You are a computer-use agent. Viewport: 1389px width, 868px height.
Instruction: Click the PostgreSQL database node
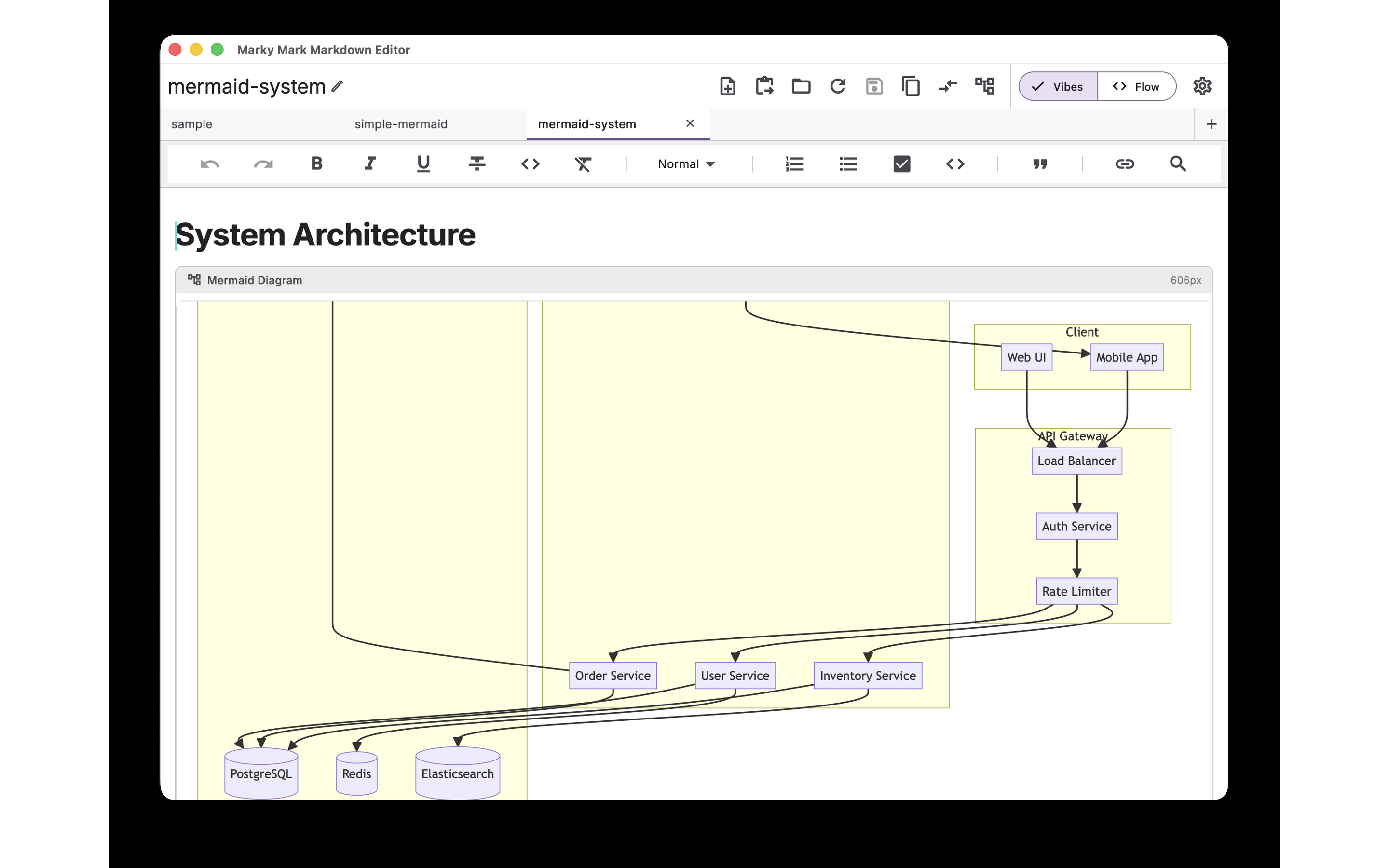click(x=260, y=773)
